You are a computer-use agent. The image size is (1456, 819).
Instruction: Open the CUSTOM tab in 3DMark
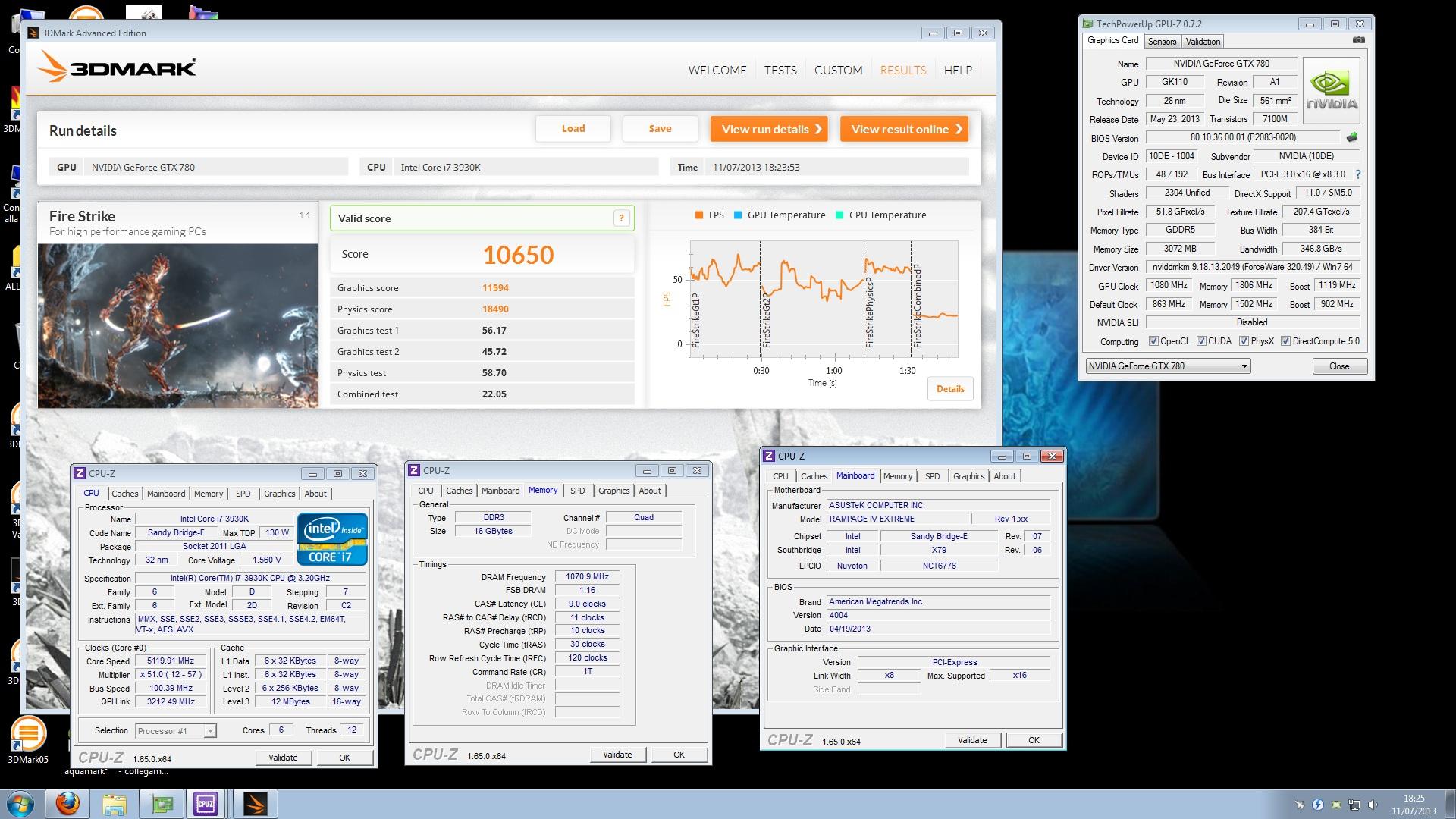pos(838,70)
